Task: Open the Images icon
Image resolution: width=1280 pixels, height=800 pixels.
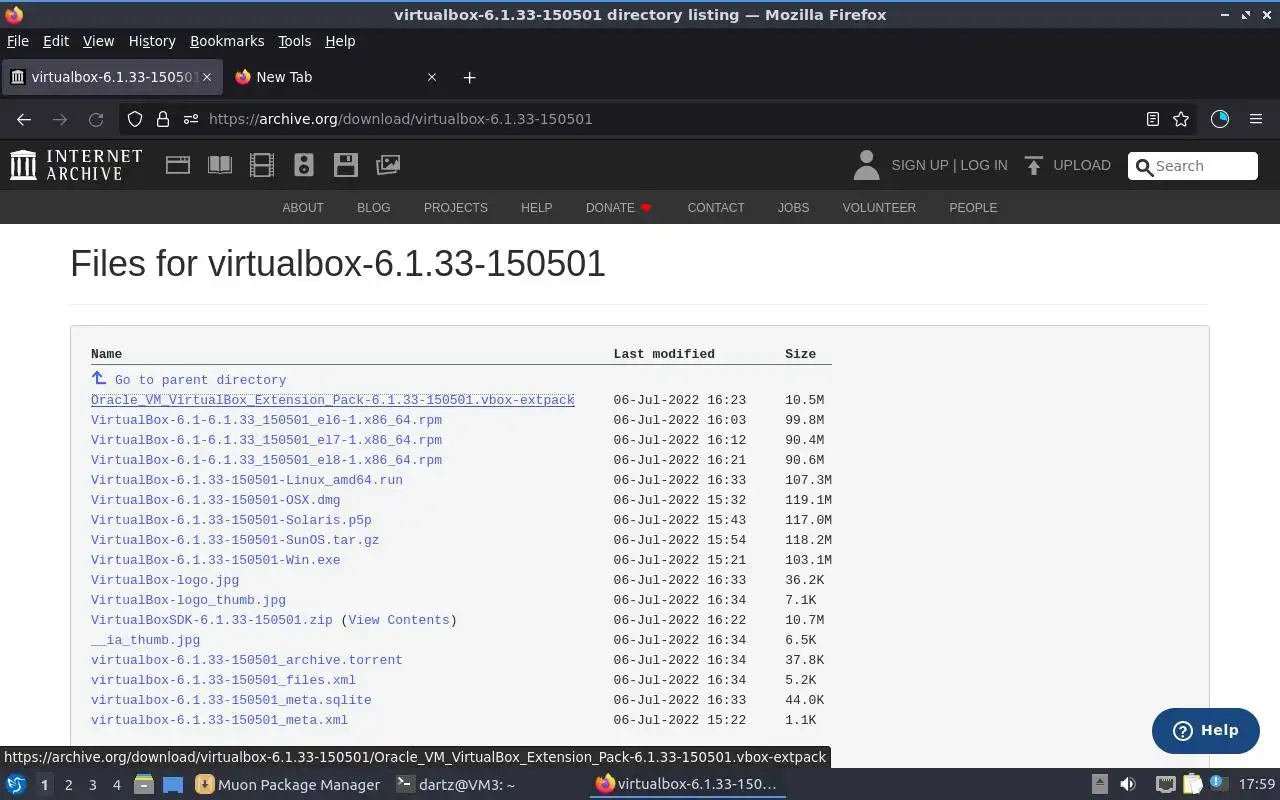Action: point(388,165)
